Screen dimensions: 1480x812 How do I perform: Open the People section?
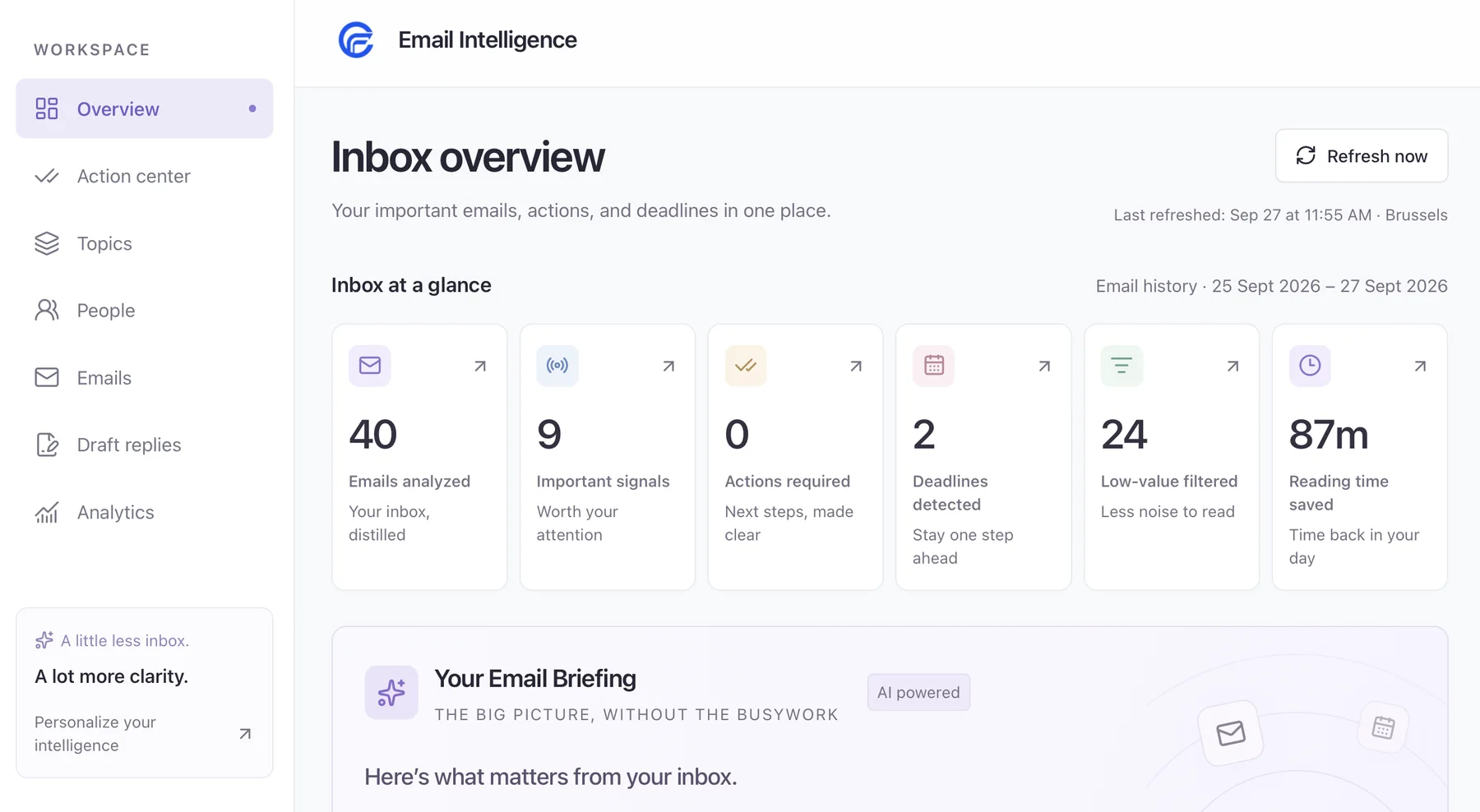145,311
